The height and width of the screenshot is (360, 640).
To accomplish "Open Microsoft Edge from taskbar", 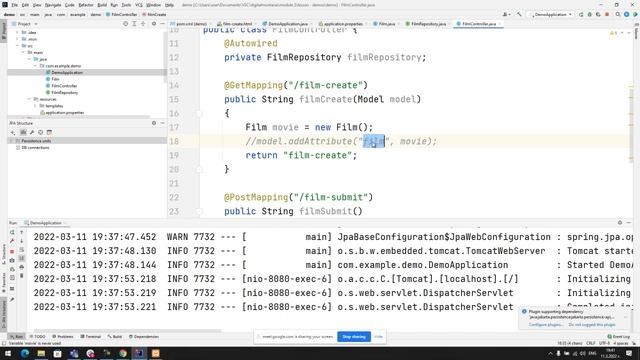I will click(x=24, y=353).
